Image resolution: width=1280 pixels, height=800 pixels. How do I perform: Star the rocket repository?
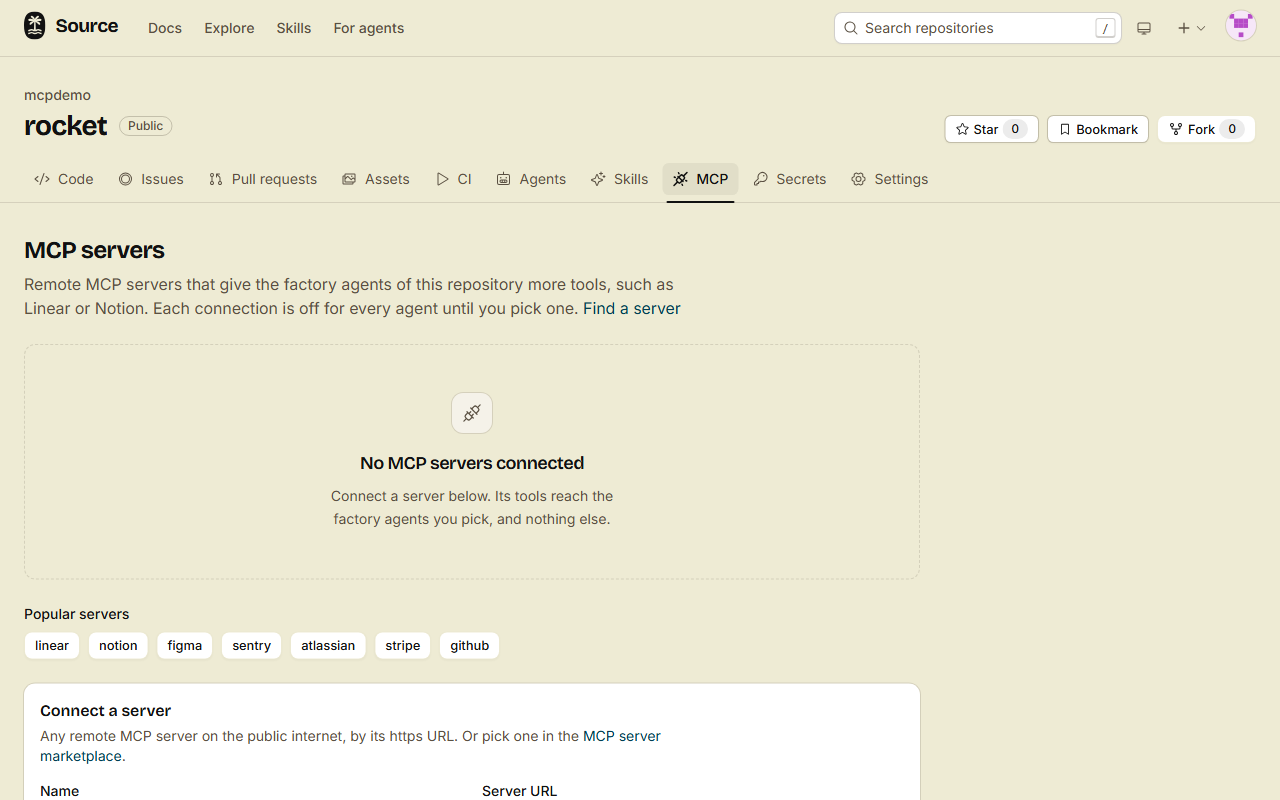991,129
